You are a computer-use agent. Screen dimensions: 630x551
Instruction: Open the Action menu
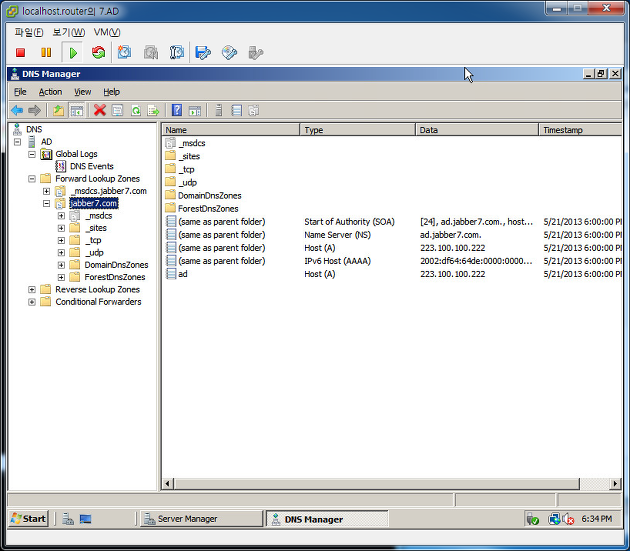(50, 92)
